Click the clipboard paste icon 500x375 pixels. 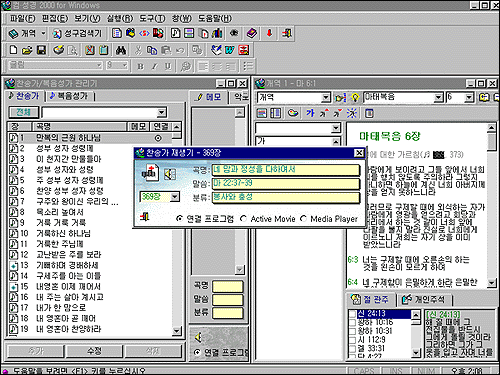[104, 50]
